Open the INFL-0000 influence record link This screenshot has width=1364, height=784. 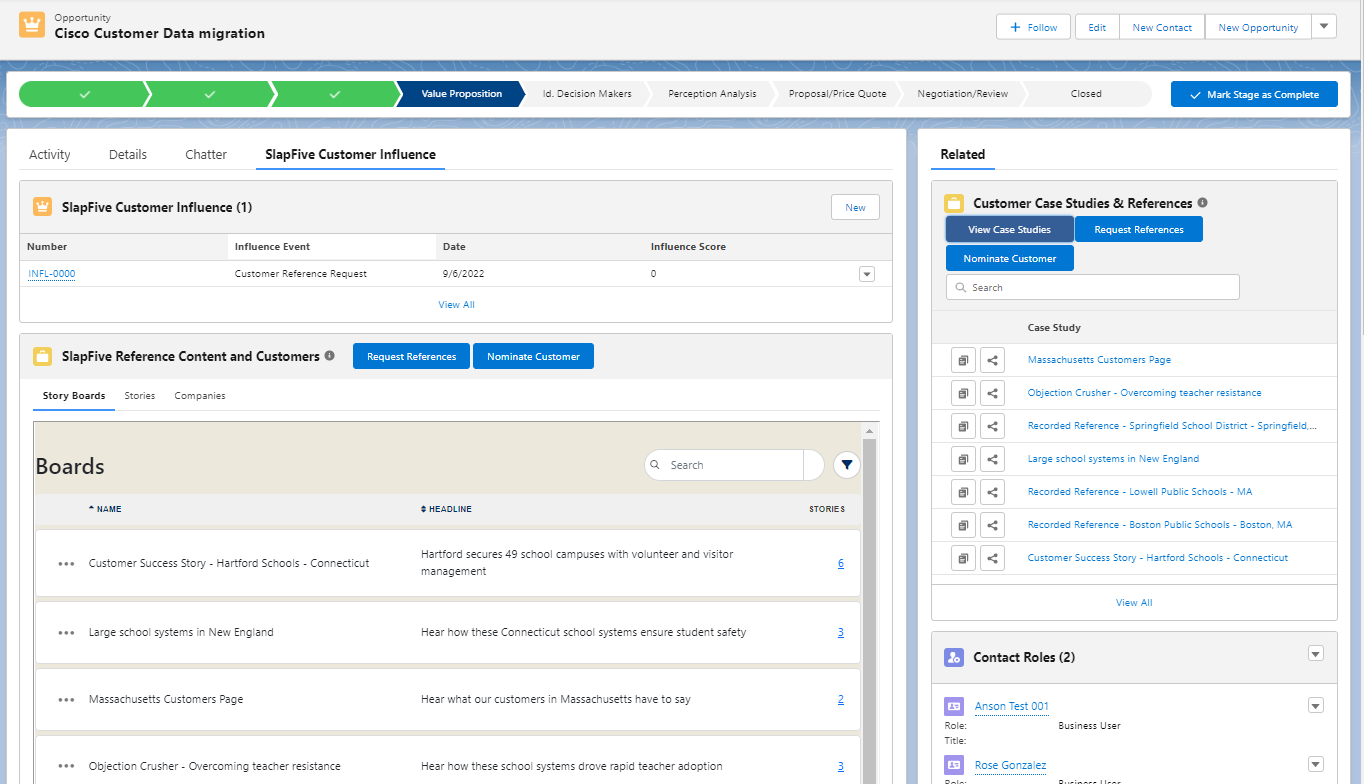point(51,273)
